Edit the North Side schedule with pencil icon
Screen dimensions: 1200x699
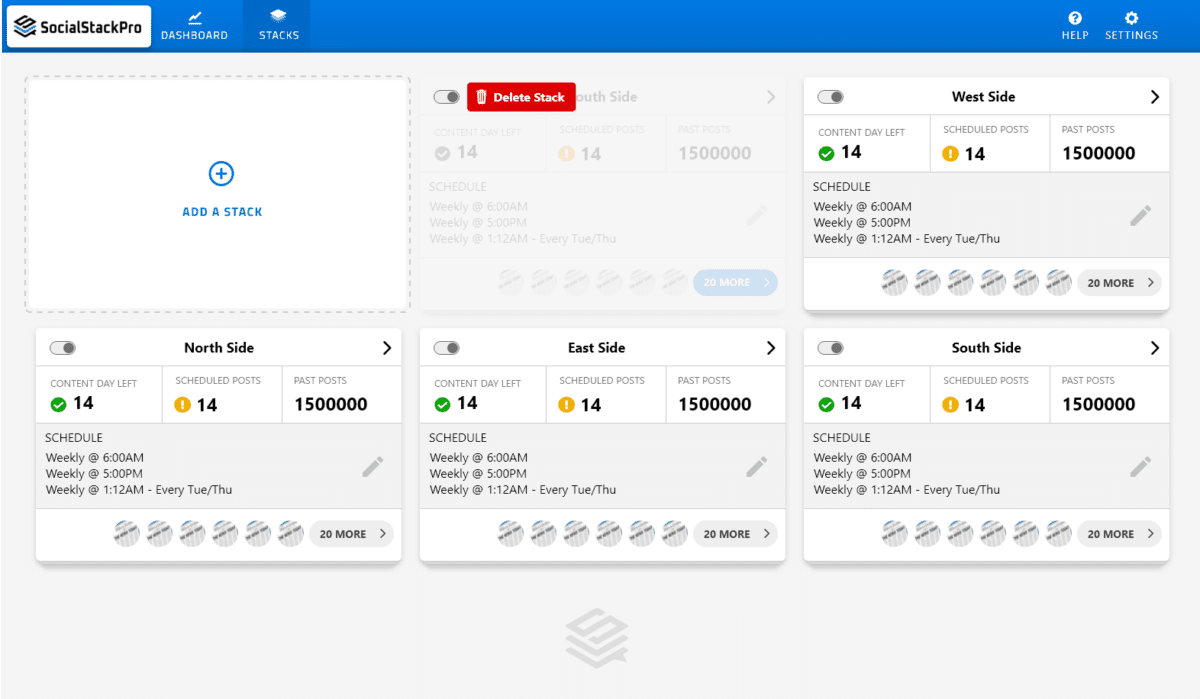[x=372, y=466]
